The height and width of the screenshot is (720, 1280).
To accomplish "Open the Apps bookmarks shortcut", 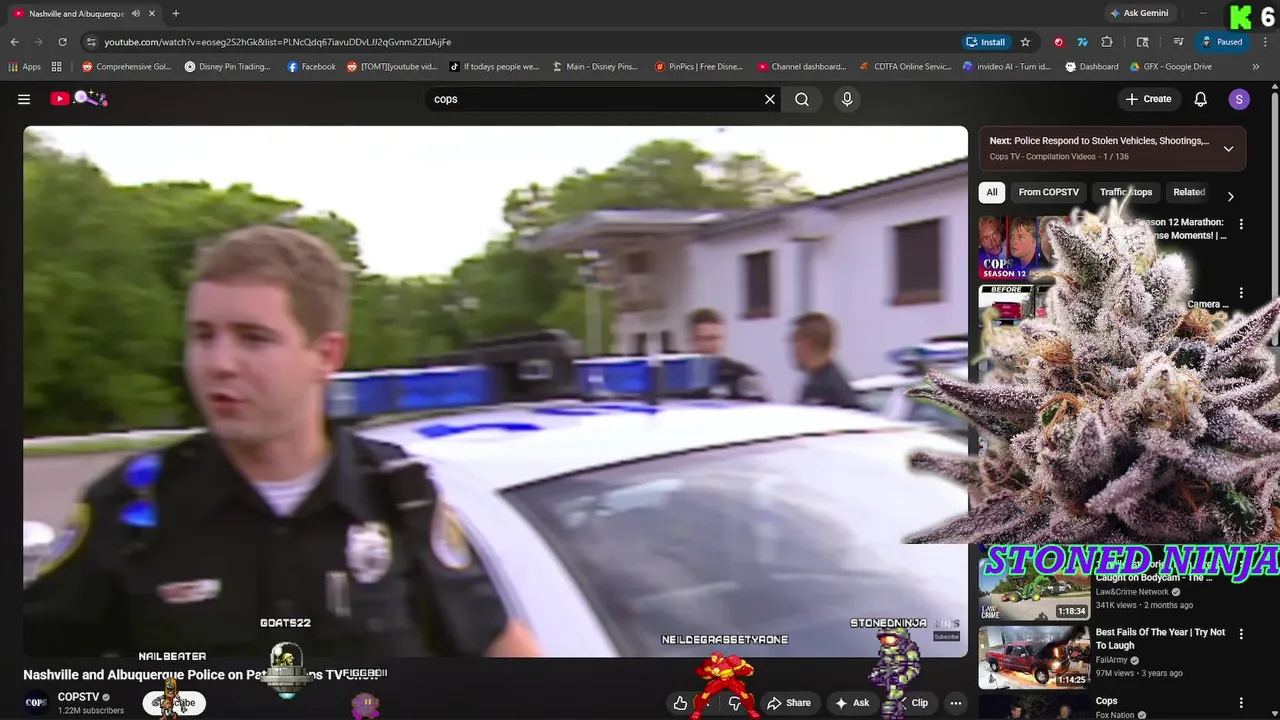I will click(25, 67).
